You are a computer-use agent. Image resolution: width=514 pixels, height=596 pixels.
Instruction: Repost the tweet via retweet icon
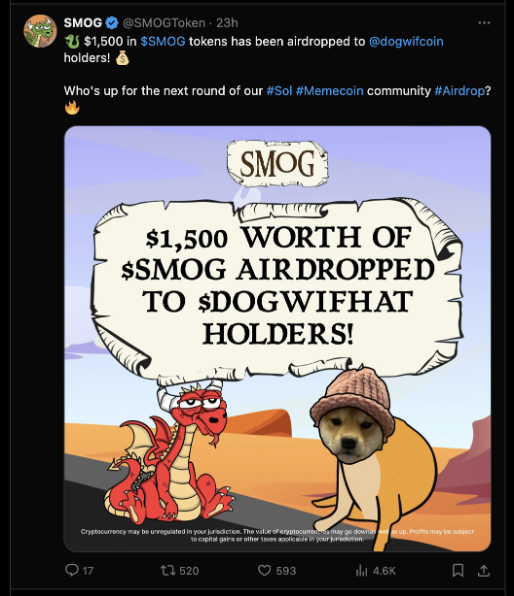[x=168, y=570]
